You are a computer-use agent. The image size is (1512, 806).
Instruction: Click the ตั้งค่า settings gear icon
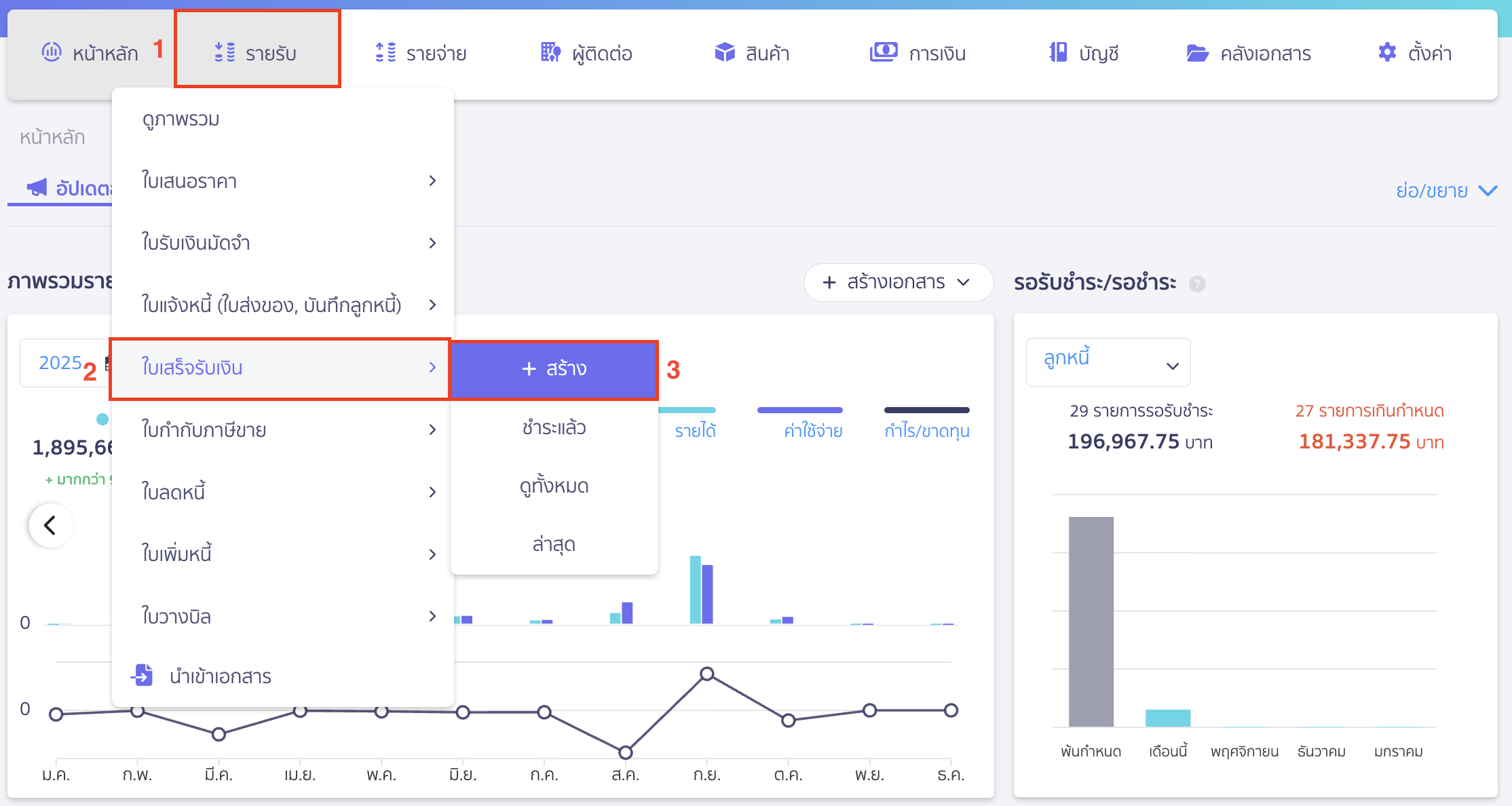pyautogui.click(x=1386, y=52)
